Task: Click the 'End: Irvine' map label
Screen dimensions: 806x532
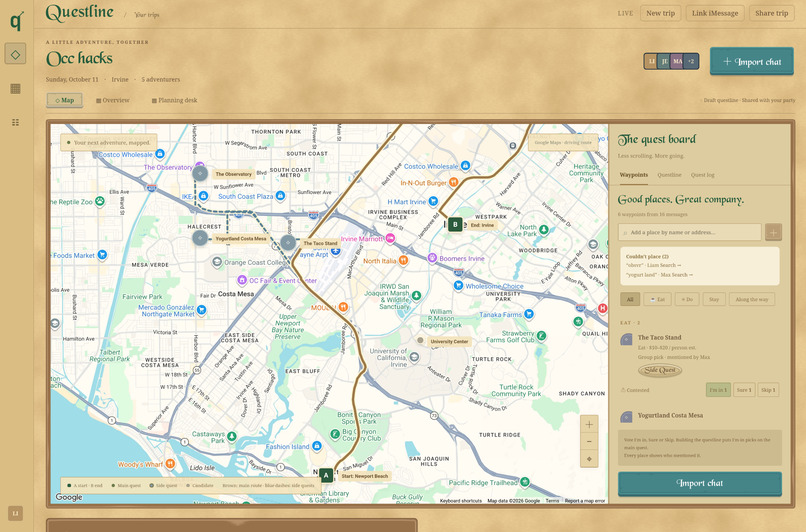Action: click(482, 225)
